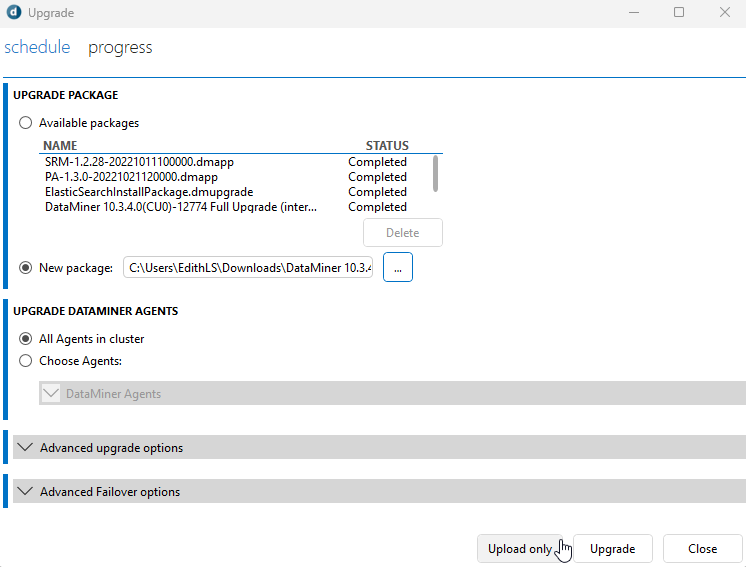This screenshot has width=746, height=567.
Task: Minimize the Upgrade window
Action: pos(633,13)
